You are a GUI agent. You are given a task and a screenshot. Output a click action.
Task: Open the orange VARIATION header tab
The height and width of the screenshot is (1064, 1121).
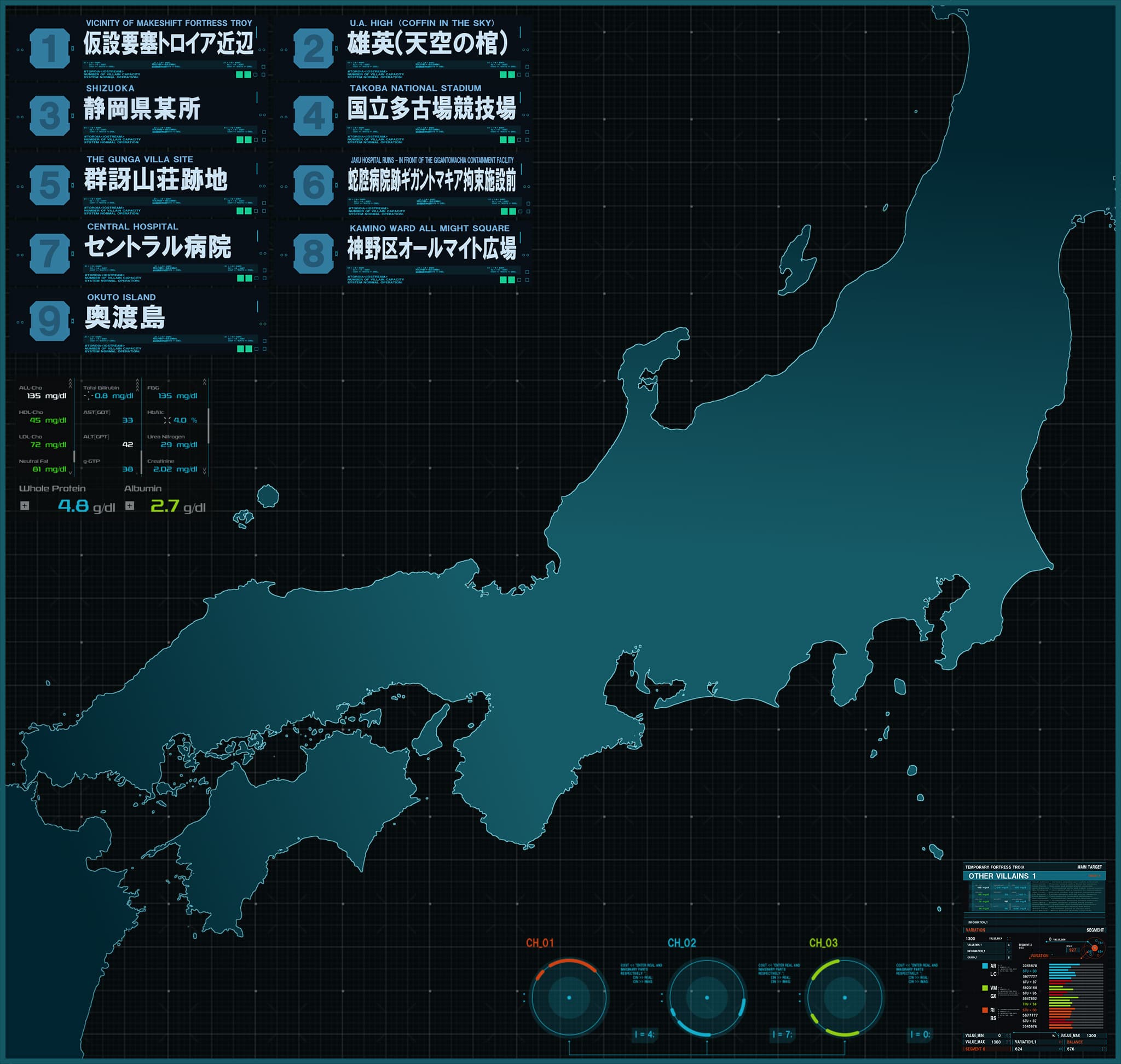976,930
